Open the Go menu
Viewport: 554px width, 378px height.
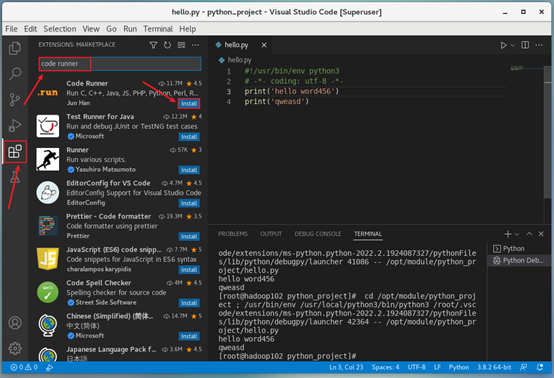[x=111, y=29]
